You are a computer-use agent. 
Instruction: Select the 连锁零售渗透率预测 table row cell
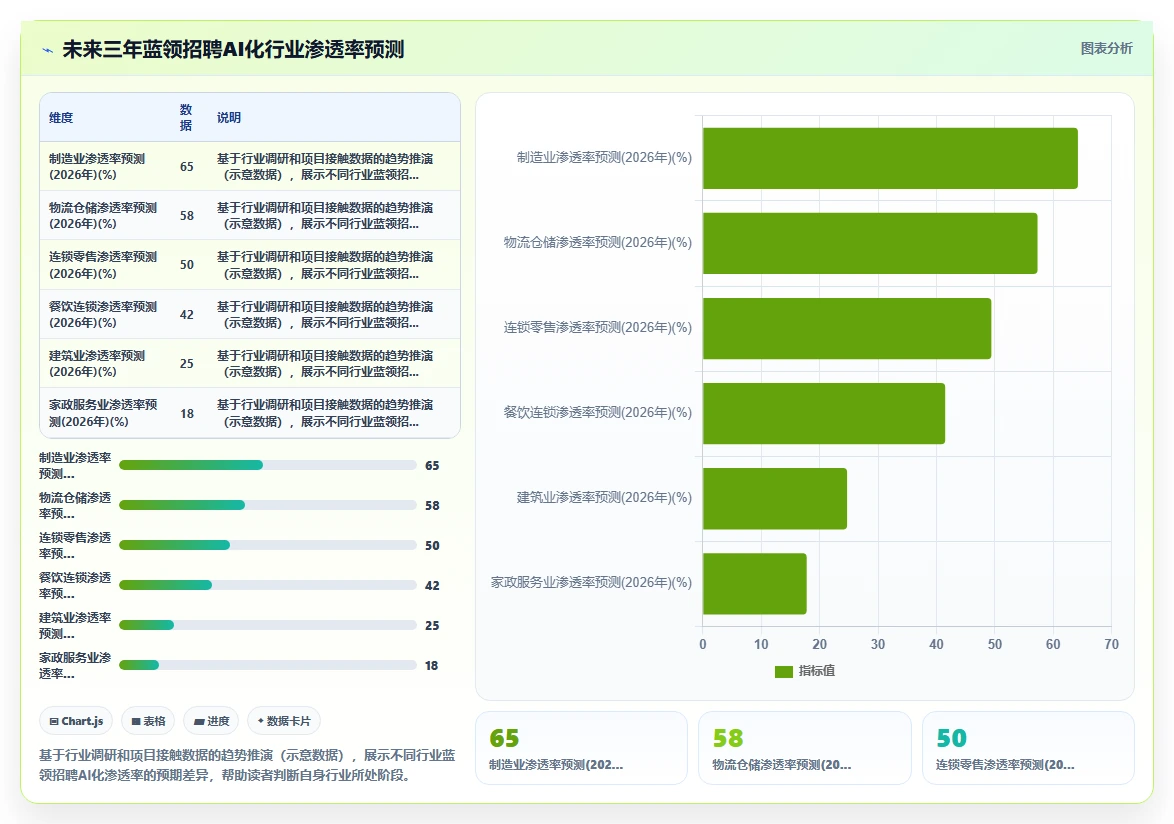click(x=103, y=265)
